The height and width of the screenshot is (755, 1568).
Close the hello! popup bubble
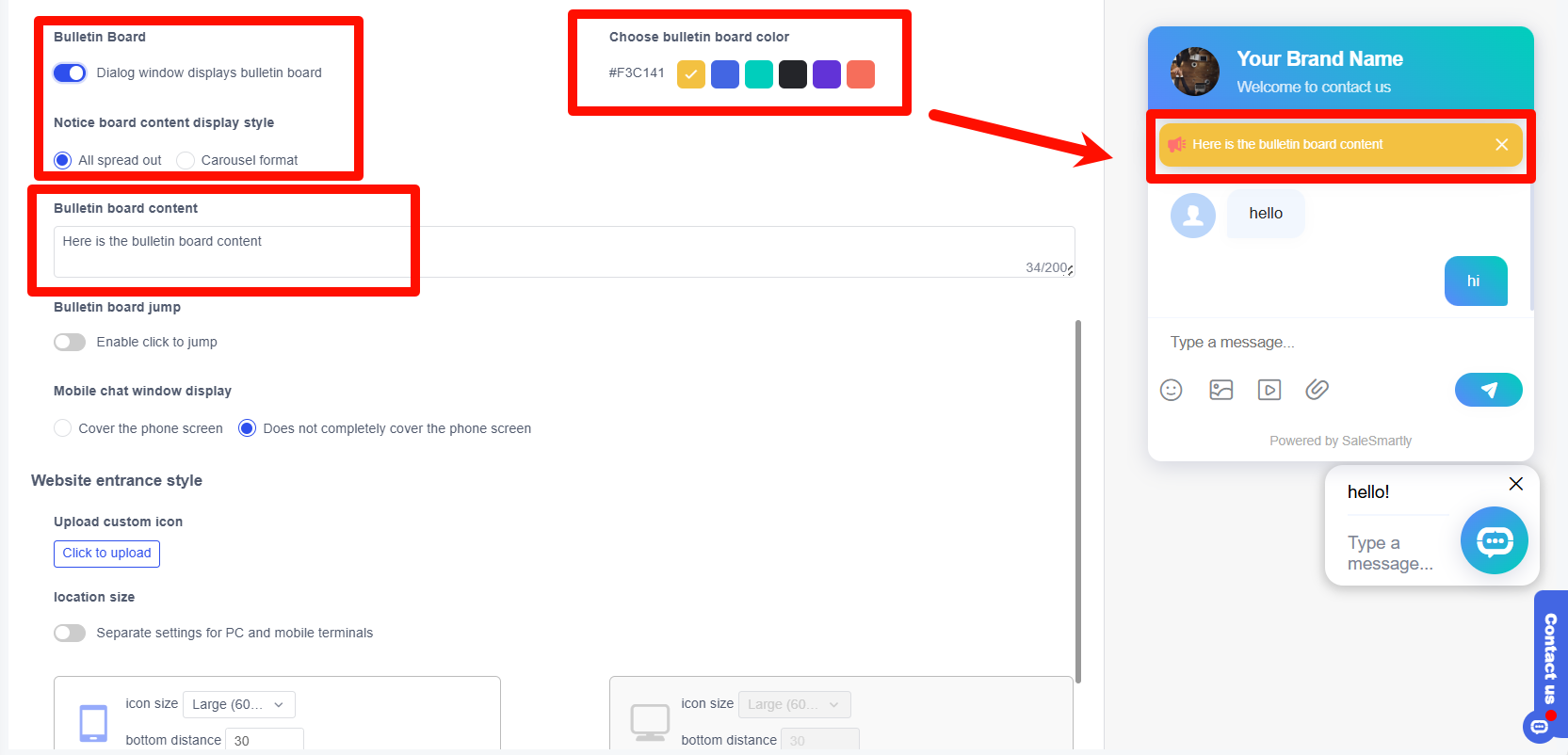click(x=1516, y=484)
